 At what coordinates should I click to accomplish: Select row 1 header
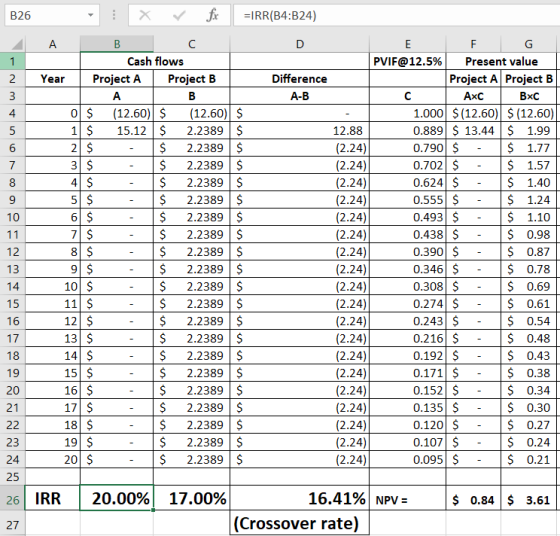12,61
